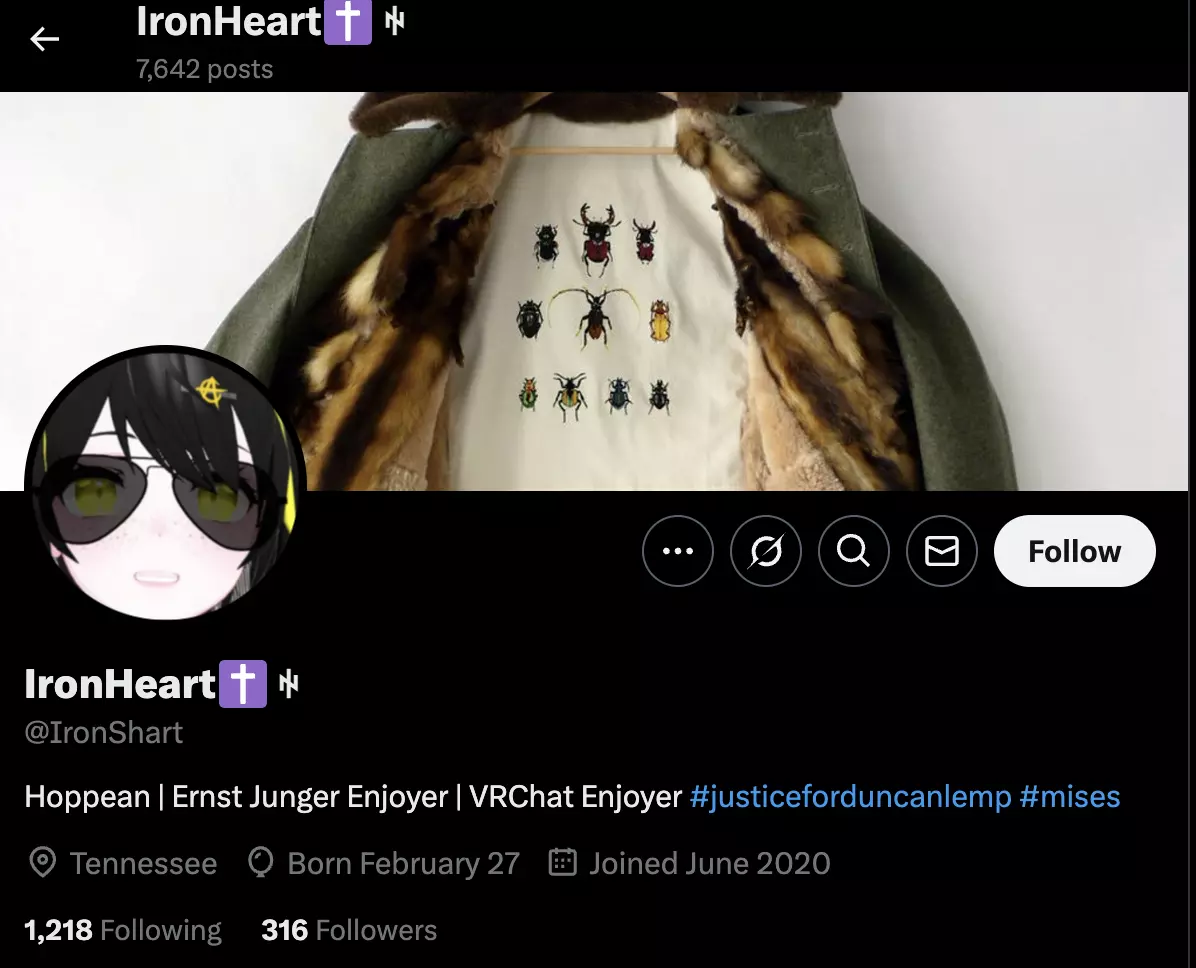Click the 7,642 posts count text
1196x968 pixels.
[204, 69]
